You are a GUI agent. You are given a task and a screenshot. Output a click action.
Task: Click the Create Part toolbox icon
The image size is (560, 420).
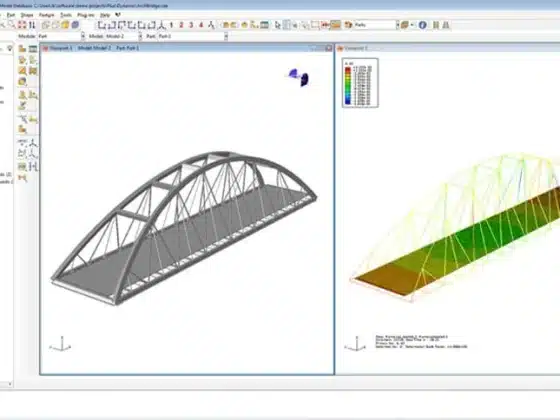click(x=22, y=49)
